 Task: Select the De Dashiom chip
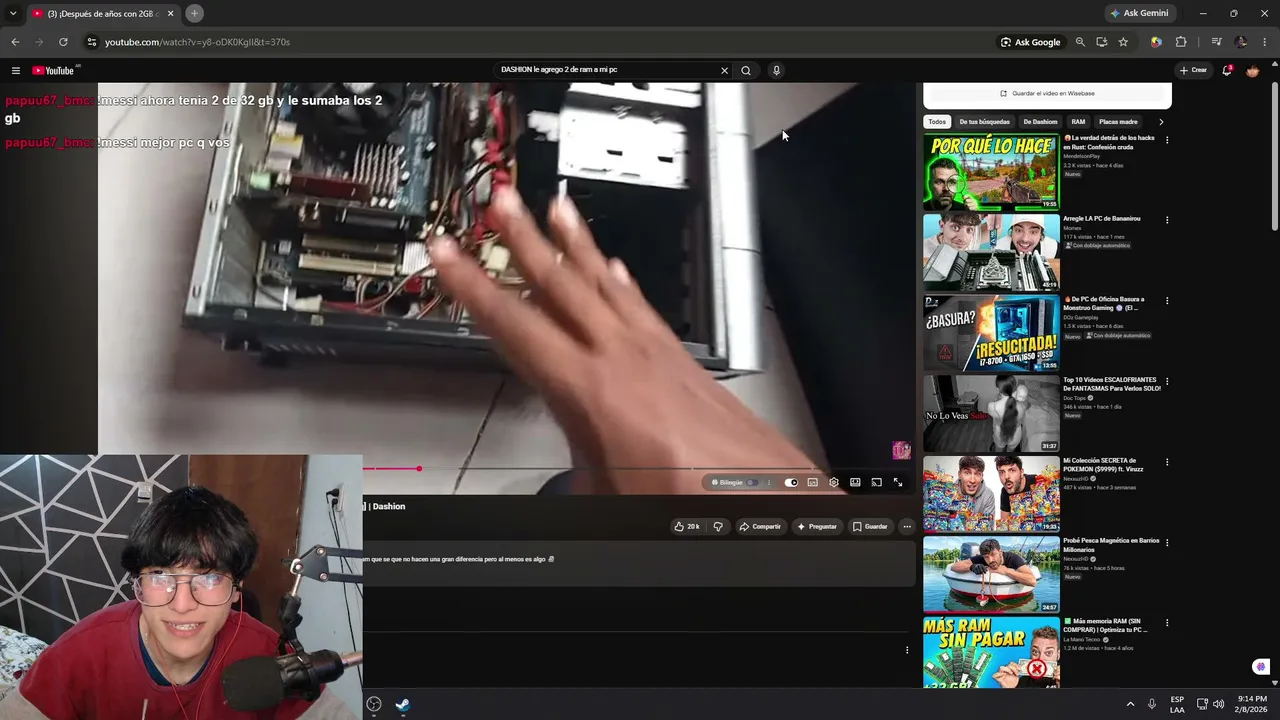1040,122
